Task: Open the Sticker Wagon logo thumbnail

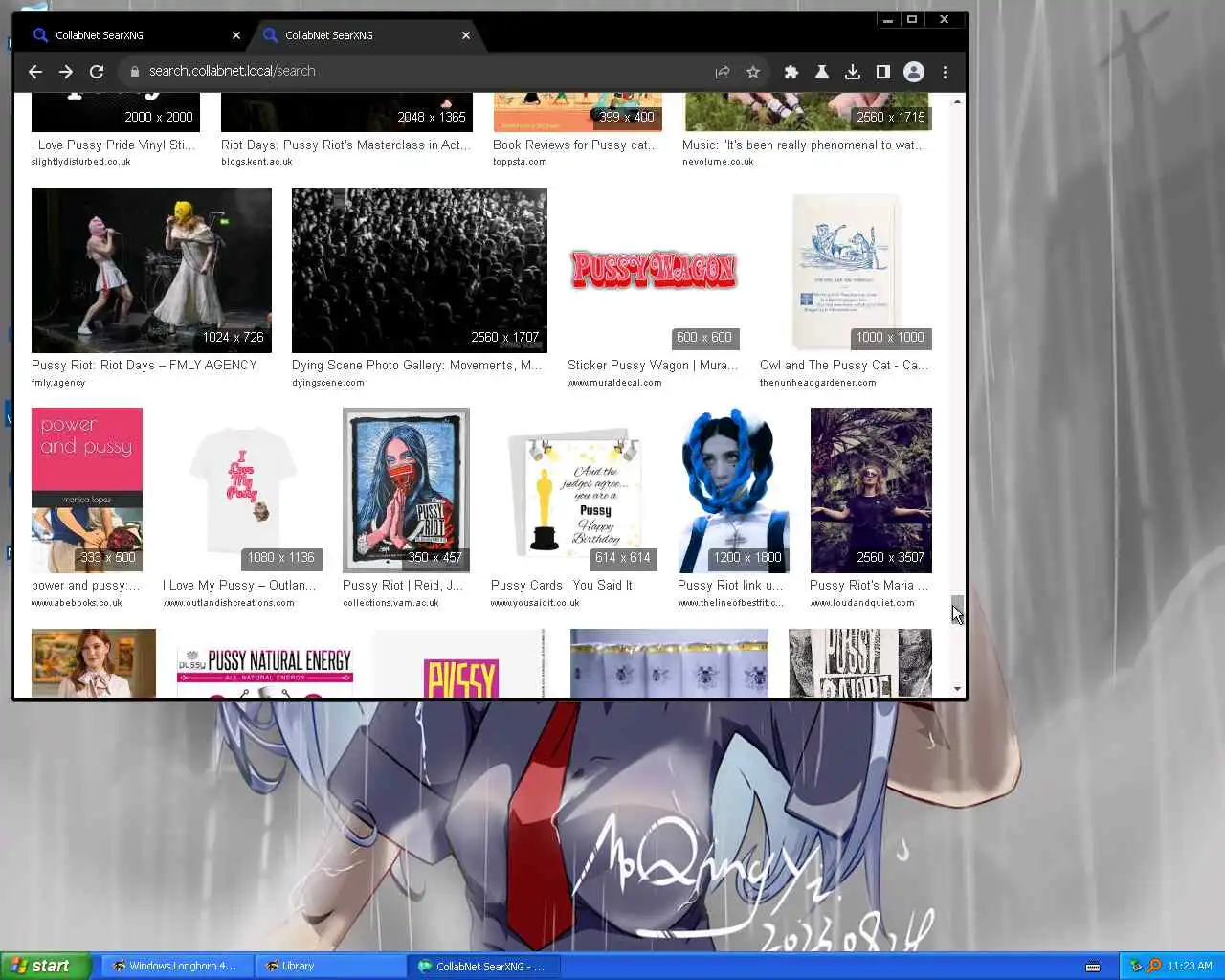Action: 654,270
